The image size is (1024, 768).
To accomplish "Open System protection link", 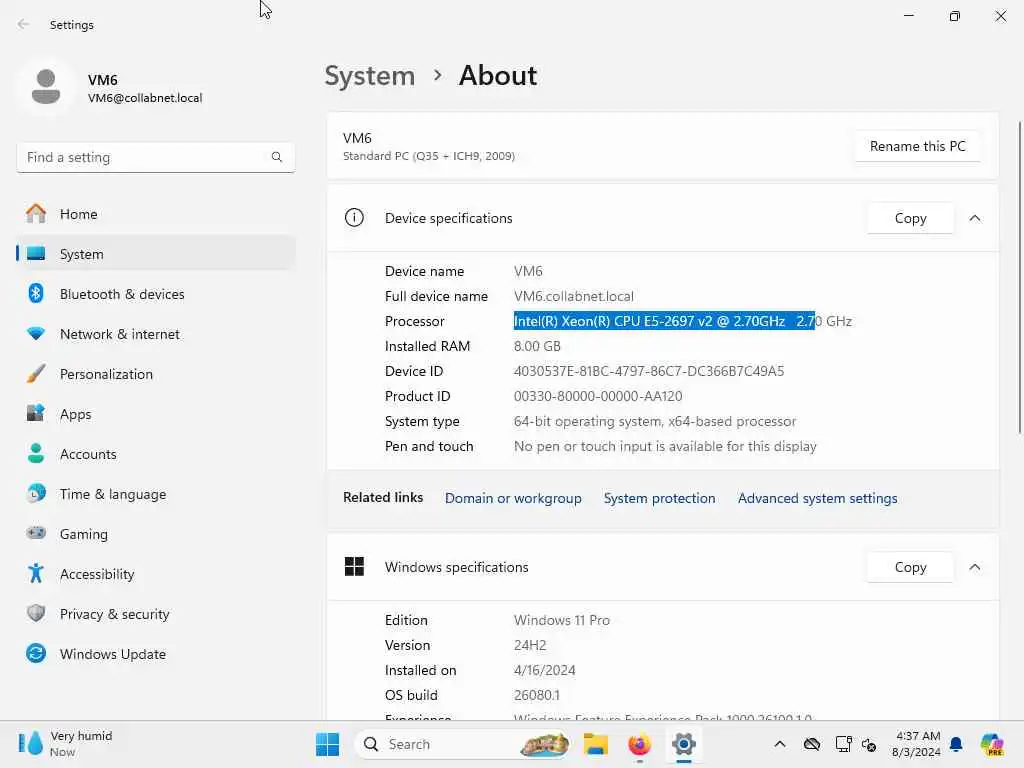I will click(x=659, y=498).
